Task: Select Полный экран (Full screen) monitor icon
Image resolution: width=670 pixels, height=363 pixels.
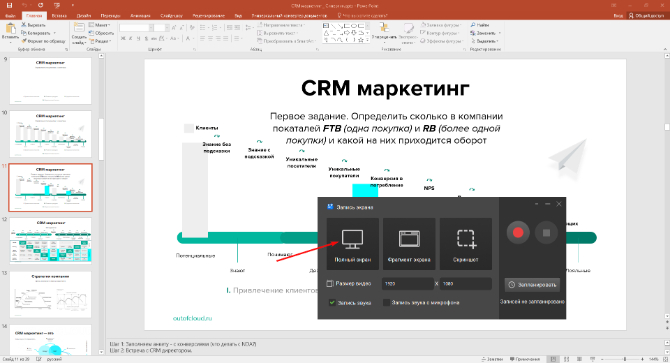Action: 353,239
